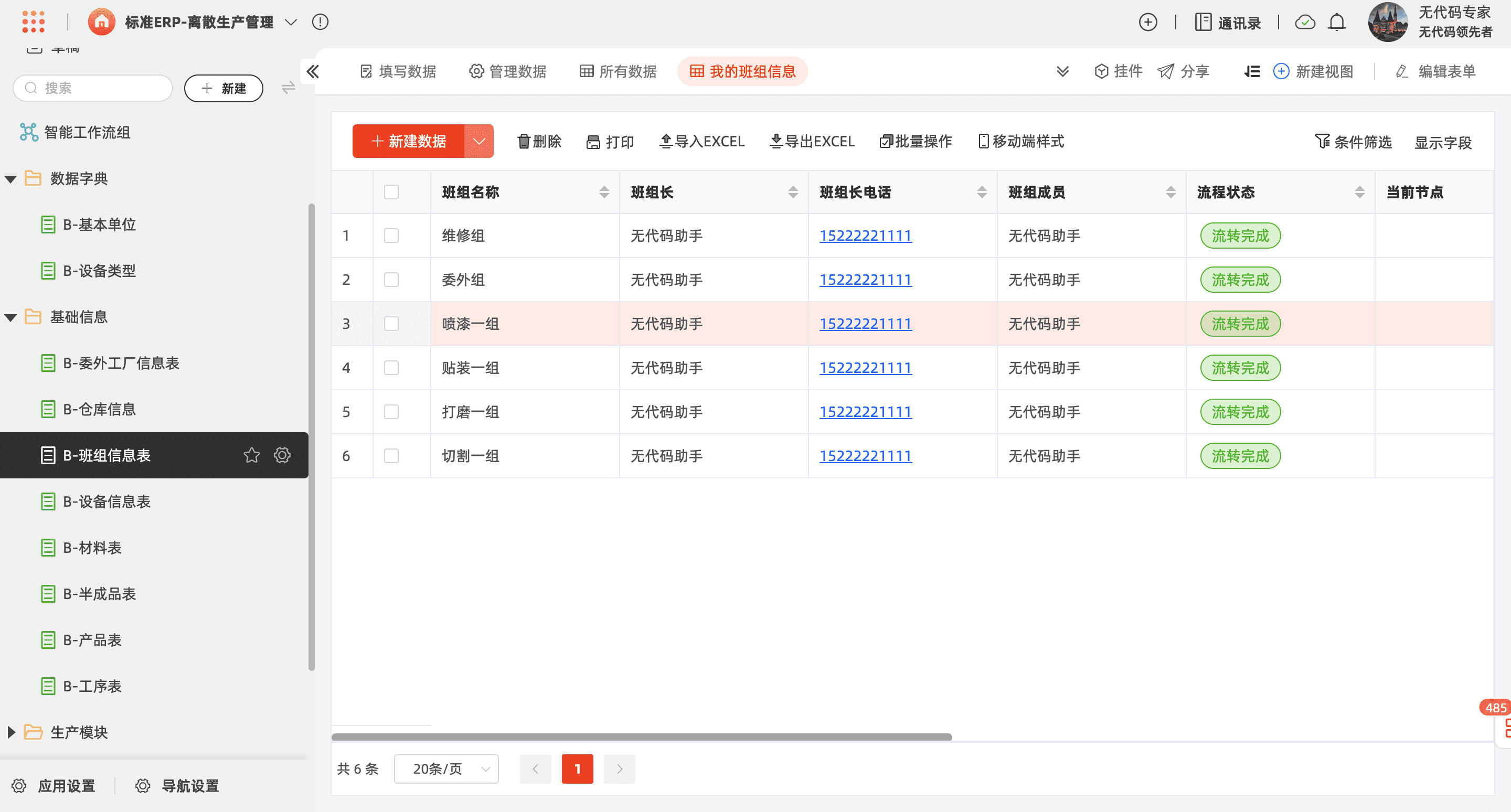Check the box for 维修组 row
Image resolution: width=1511 pixels, height=812 pixels.
(391, 236)
